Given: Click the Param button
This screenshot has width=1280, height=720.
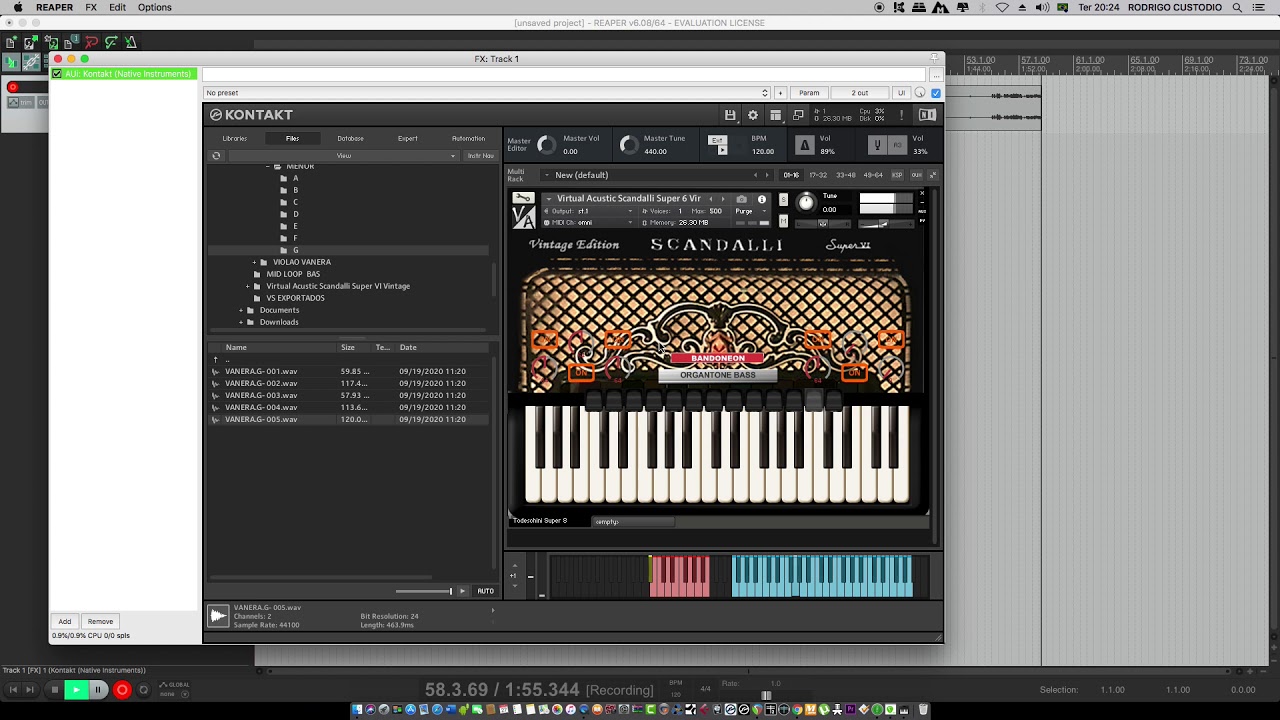Looking at the screenshot, I should (809, 93).
